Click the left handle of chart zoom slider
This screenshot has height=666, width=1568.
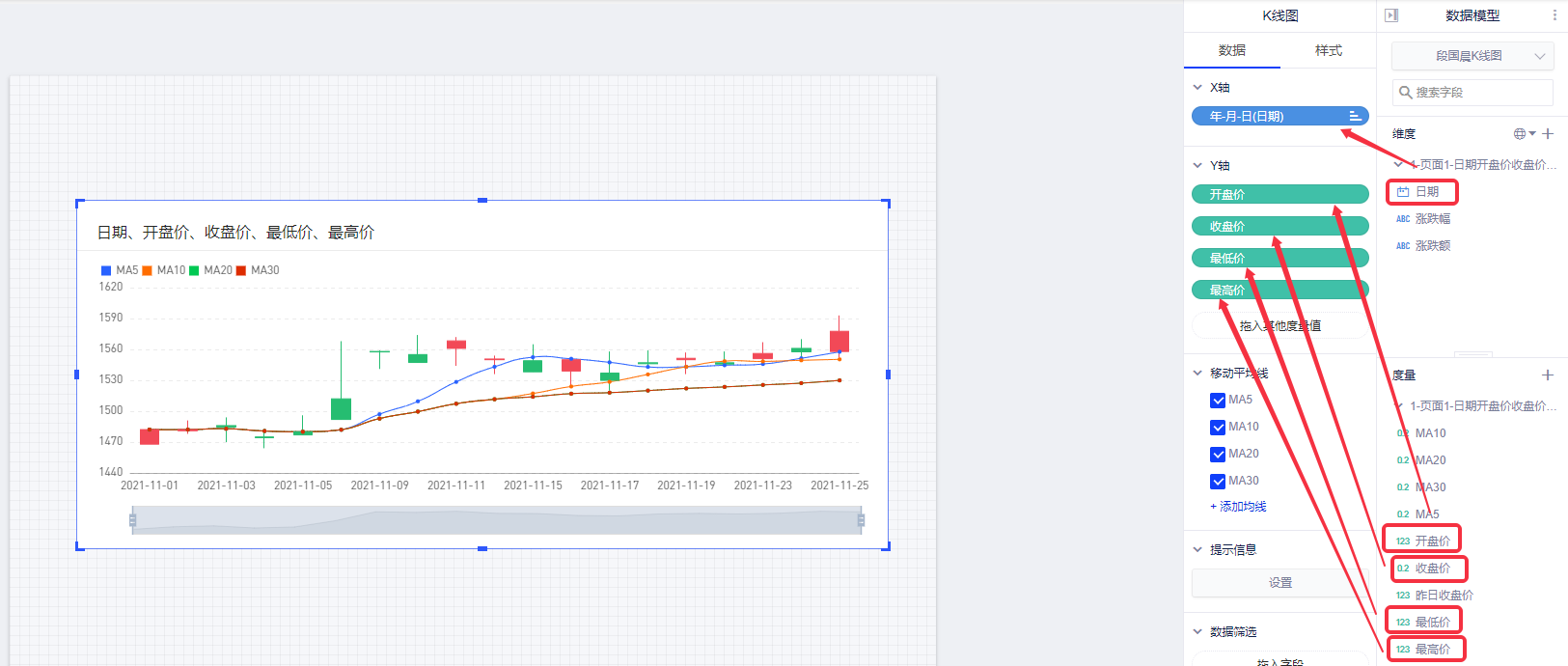pyautogui.click(x=133, y=521)
